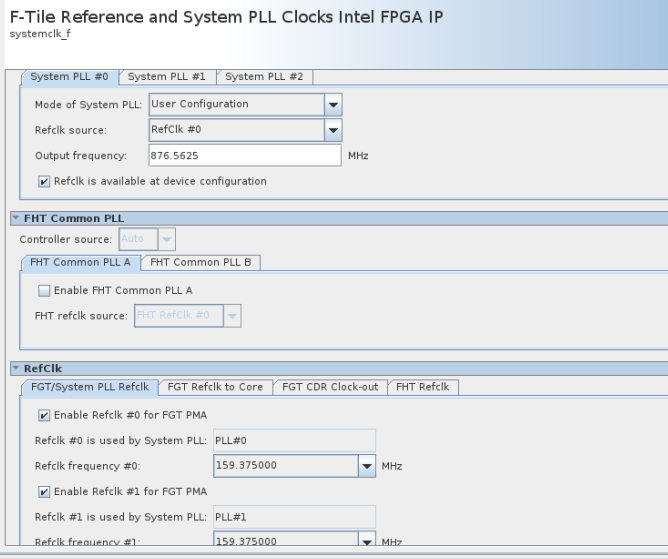Select the FHT Common PLL B tab
This screenshot has width=668, height=559.
pos(200,262)
